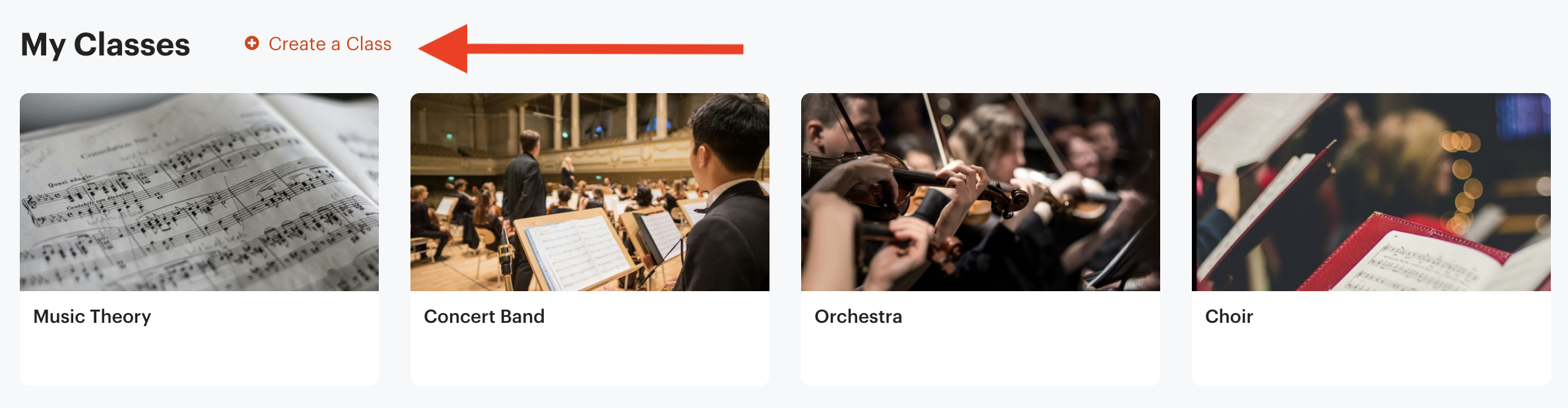Select the Music Theory class title
The image size is (1568, 408).
point(92,316)
